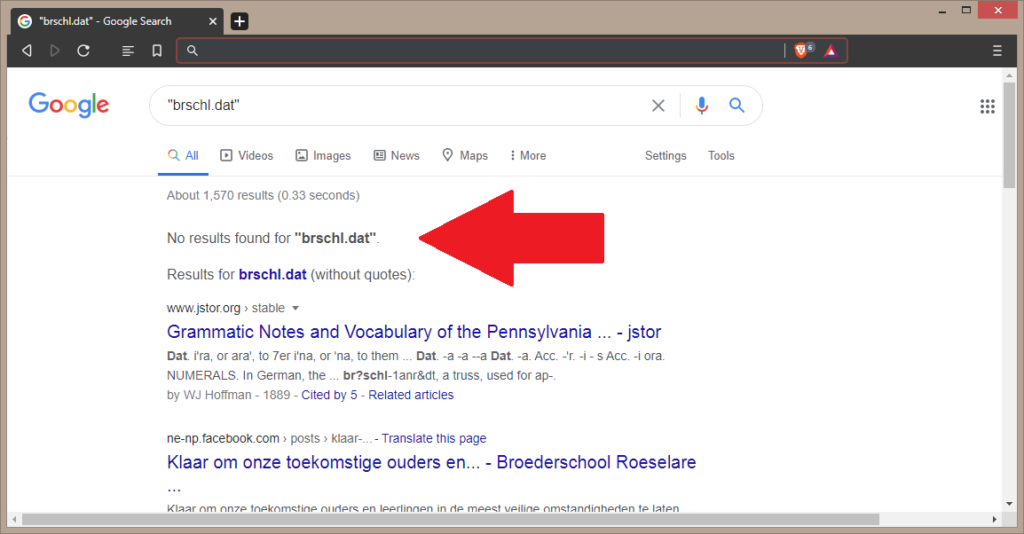Open Klaar om onze toekomstige ouders result
Image resolution: width=1024 pixels, height=534 pixels.
point(431,462)
